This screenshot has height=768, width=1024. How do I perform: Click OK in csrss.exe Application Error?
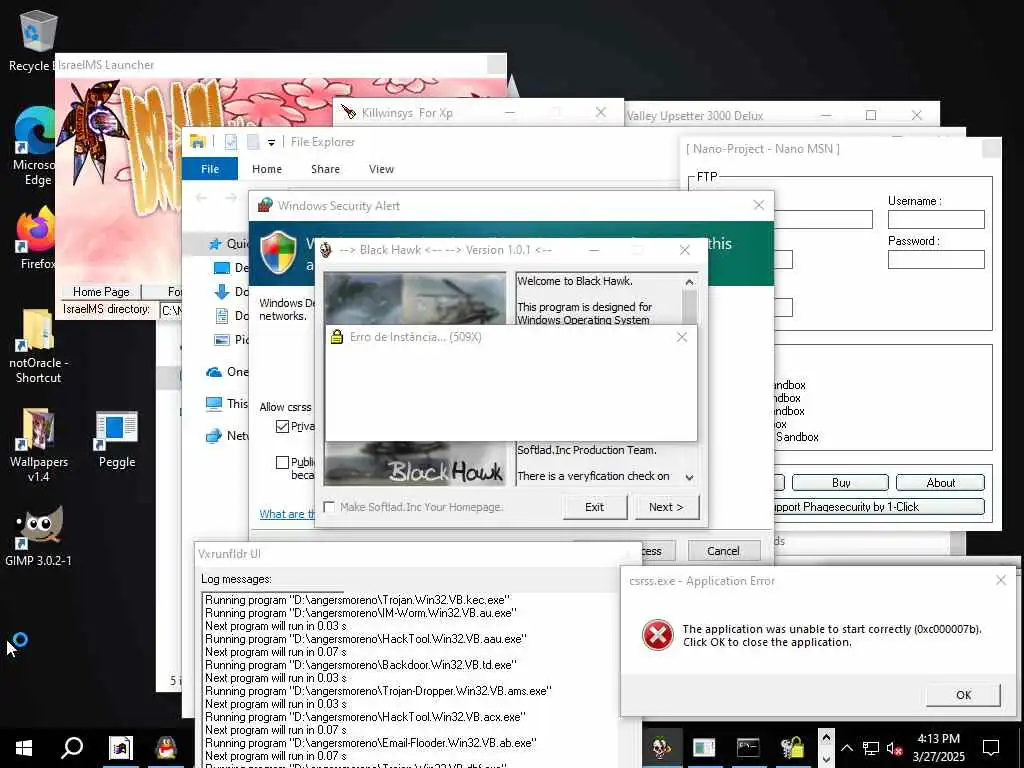[x=963, y=695]
